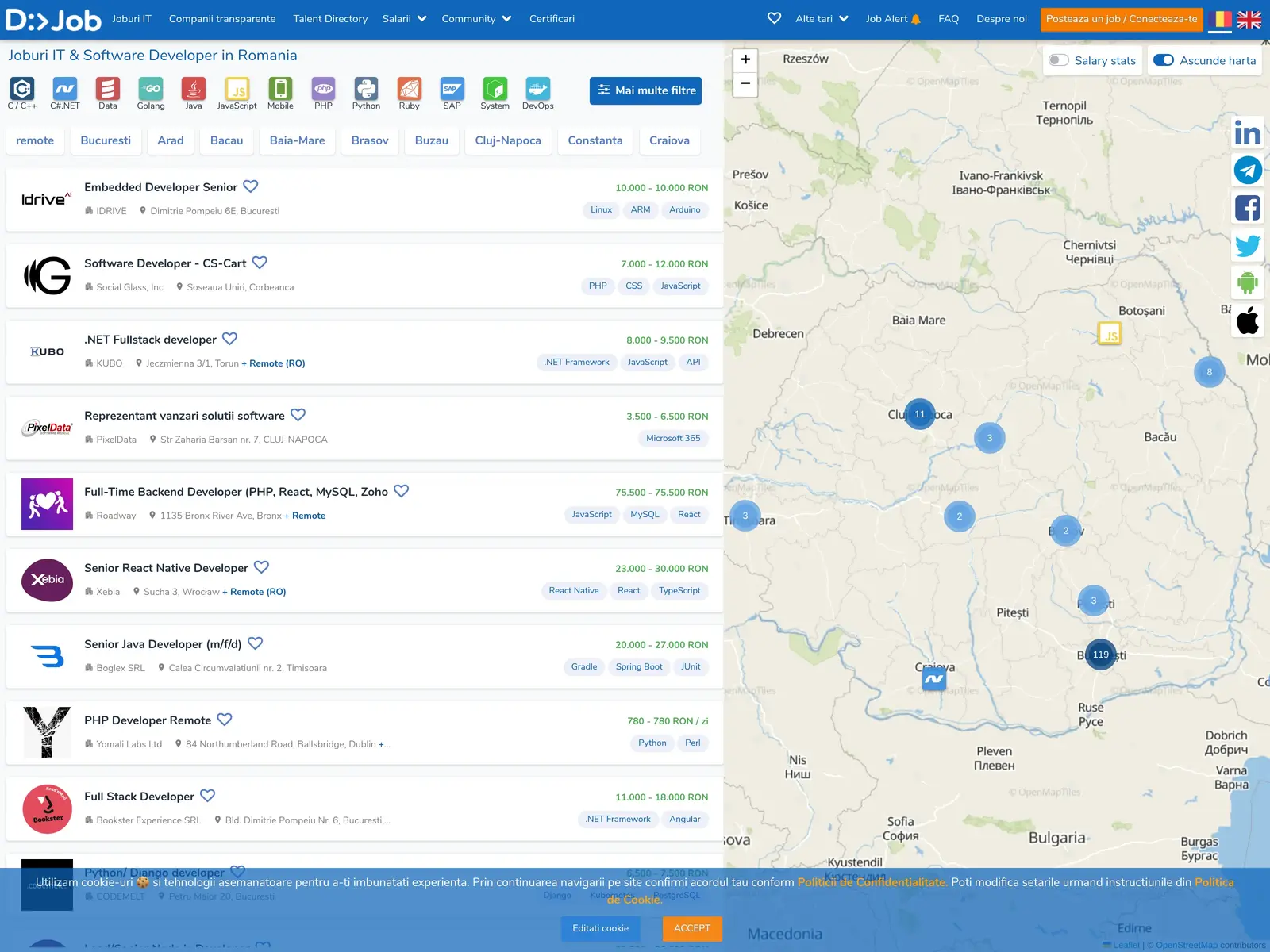Accept cookies with the ACCEPT button

tap(692, 928)
